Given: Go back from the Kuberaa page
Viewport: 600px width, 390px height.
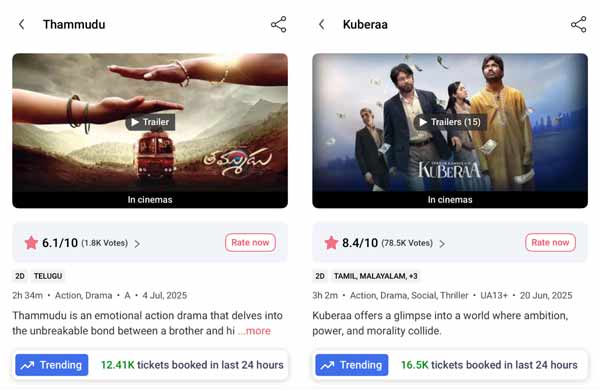Looking at the screenshot, I should [322, 24].
